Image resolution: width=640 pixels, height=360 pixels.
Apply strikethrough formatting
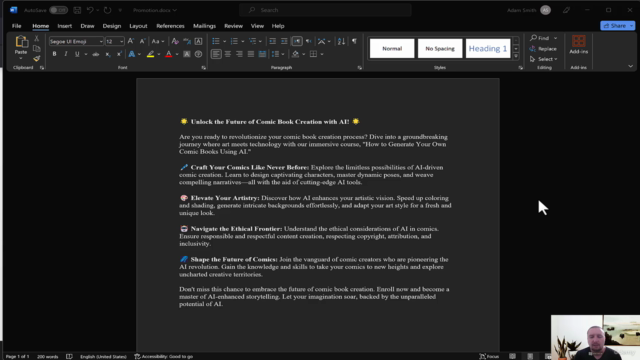(x=96, y=54)
